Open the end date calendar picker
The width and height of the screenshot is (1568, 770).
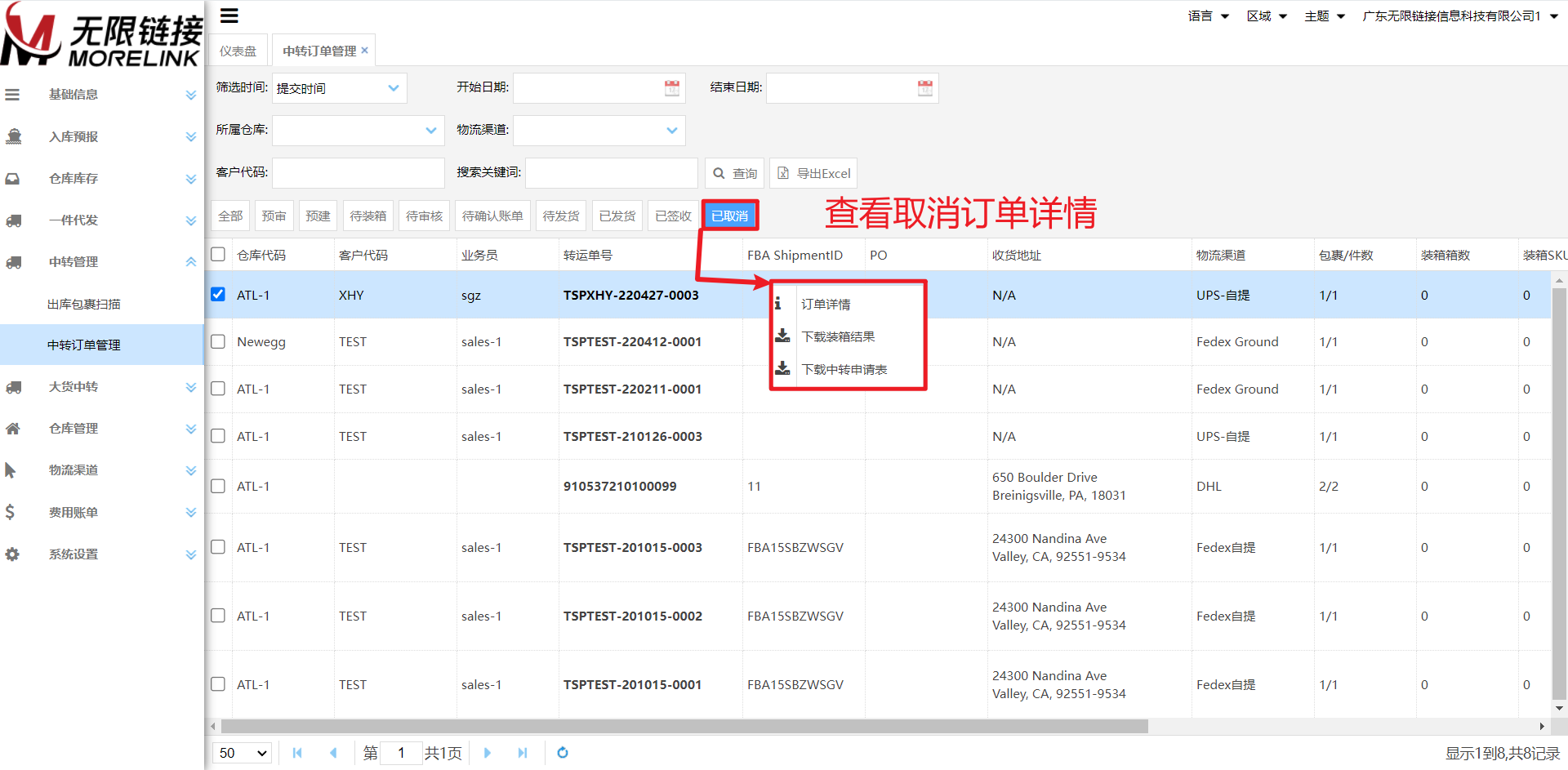(x=924, y=88)
